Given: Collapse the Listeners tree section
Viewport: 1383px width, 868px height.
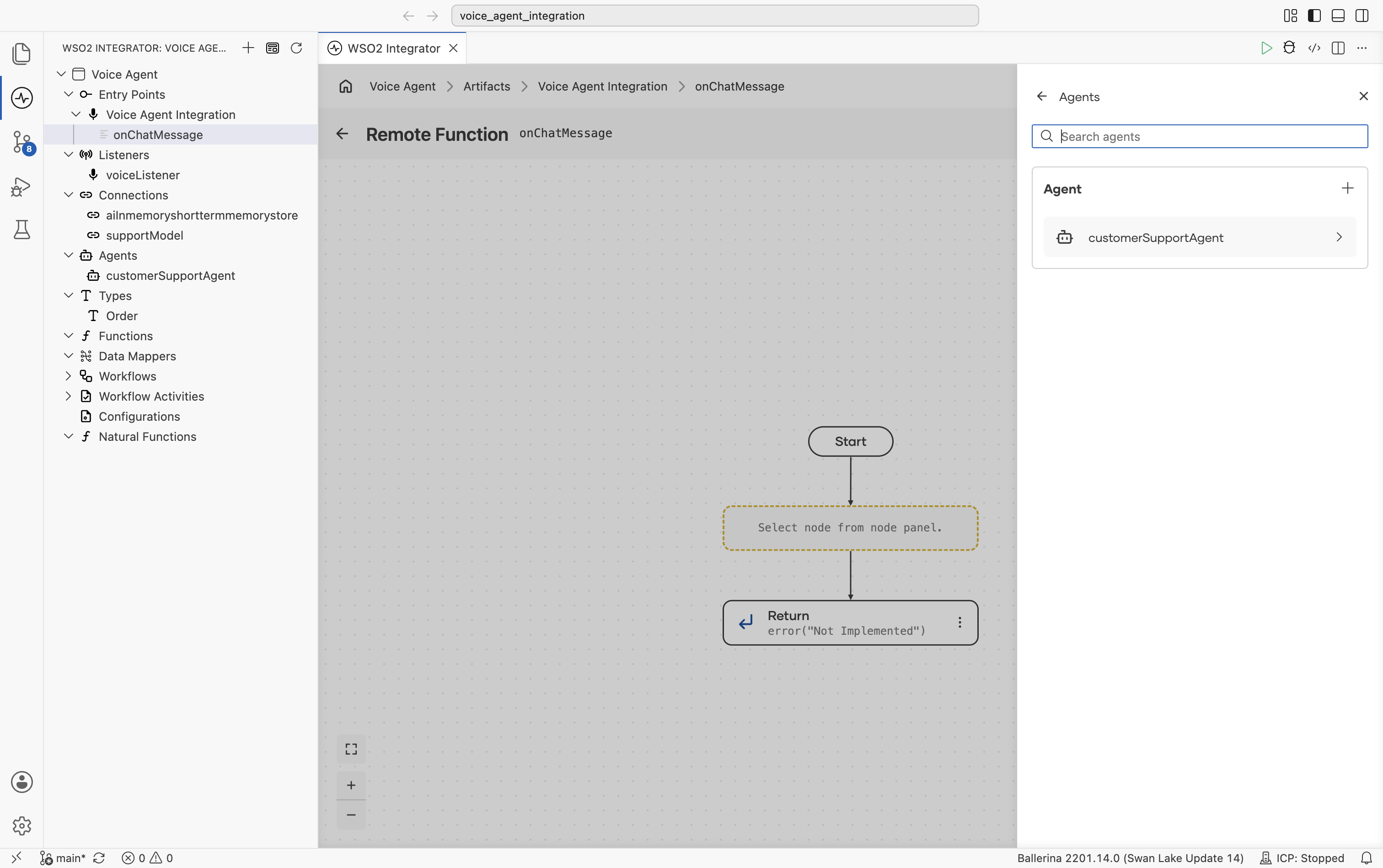Looking at the screenshot, I should click(x=68, y=155).
